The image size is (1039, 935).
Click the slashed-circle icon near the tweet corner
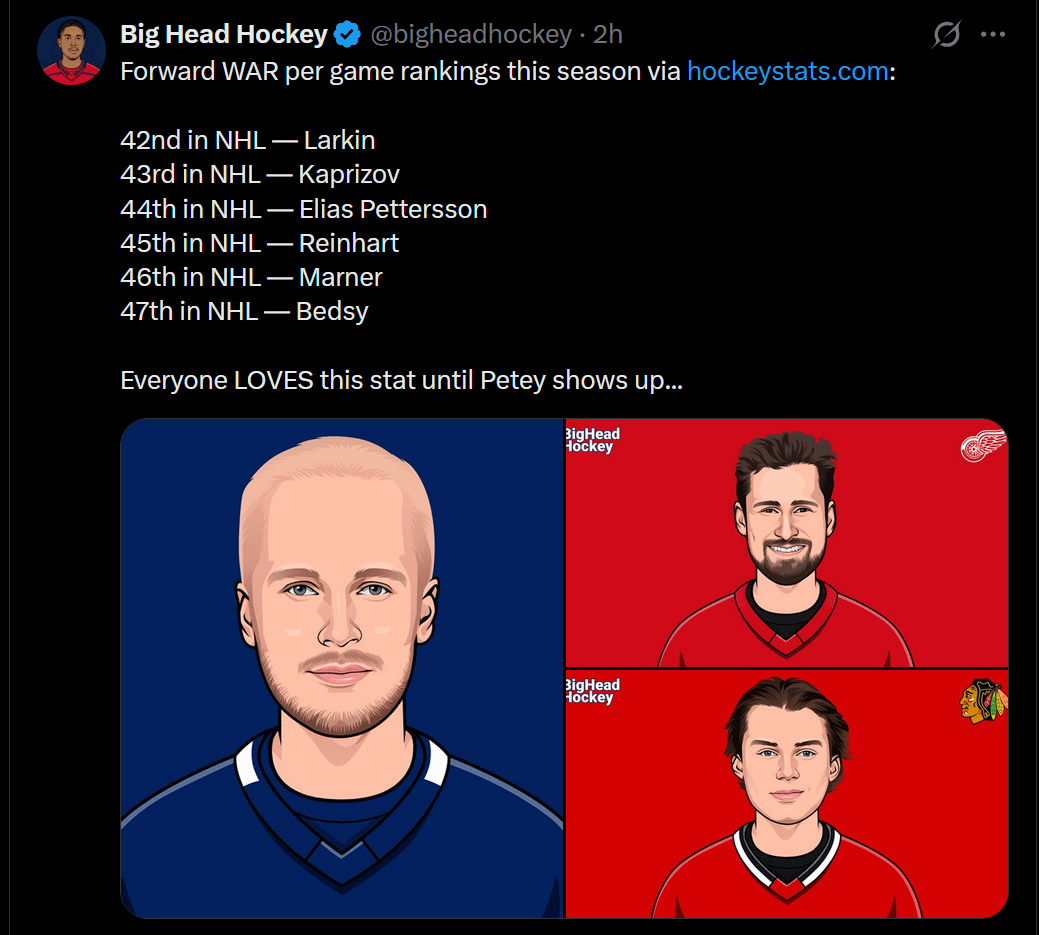coord(945,33)
